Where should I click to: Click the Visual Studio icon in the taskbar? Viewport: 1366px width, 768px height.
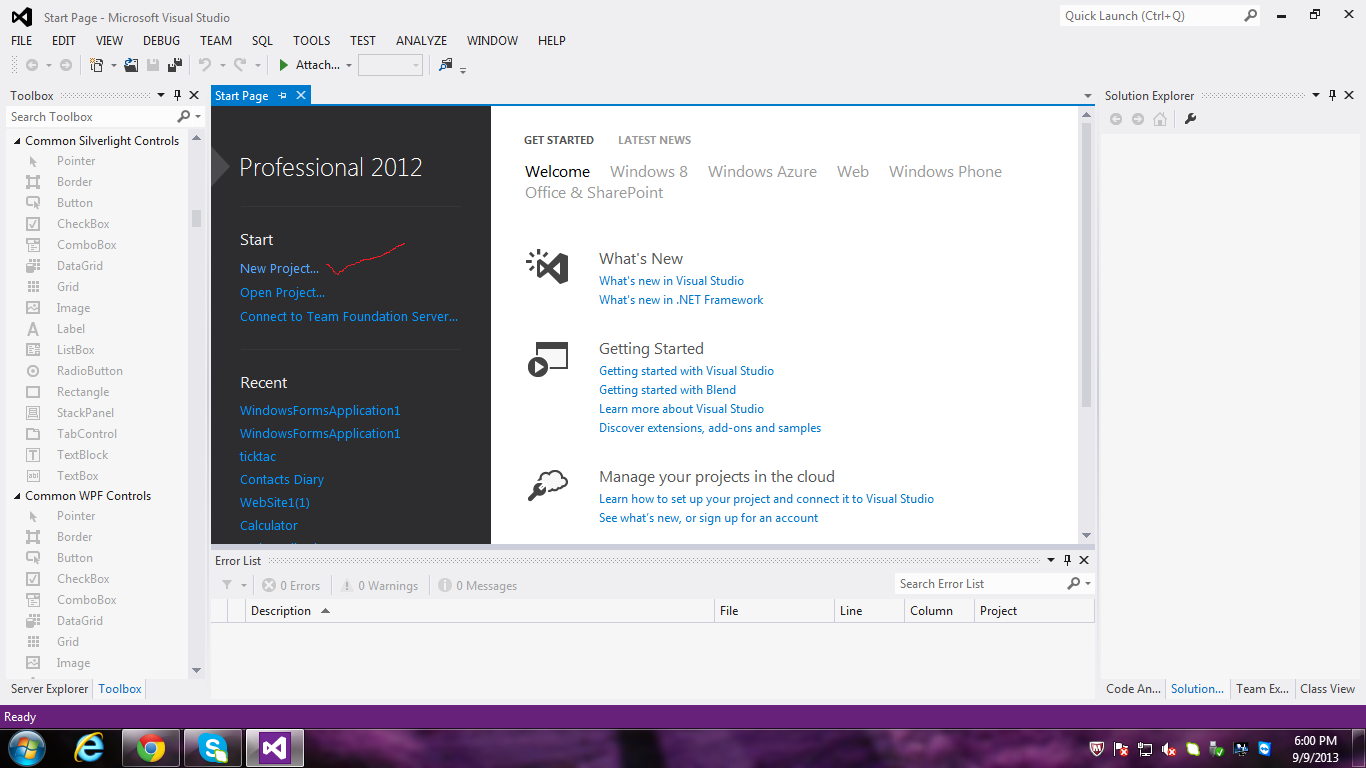click(275, 748)
